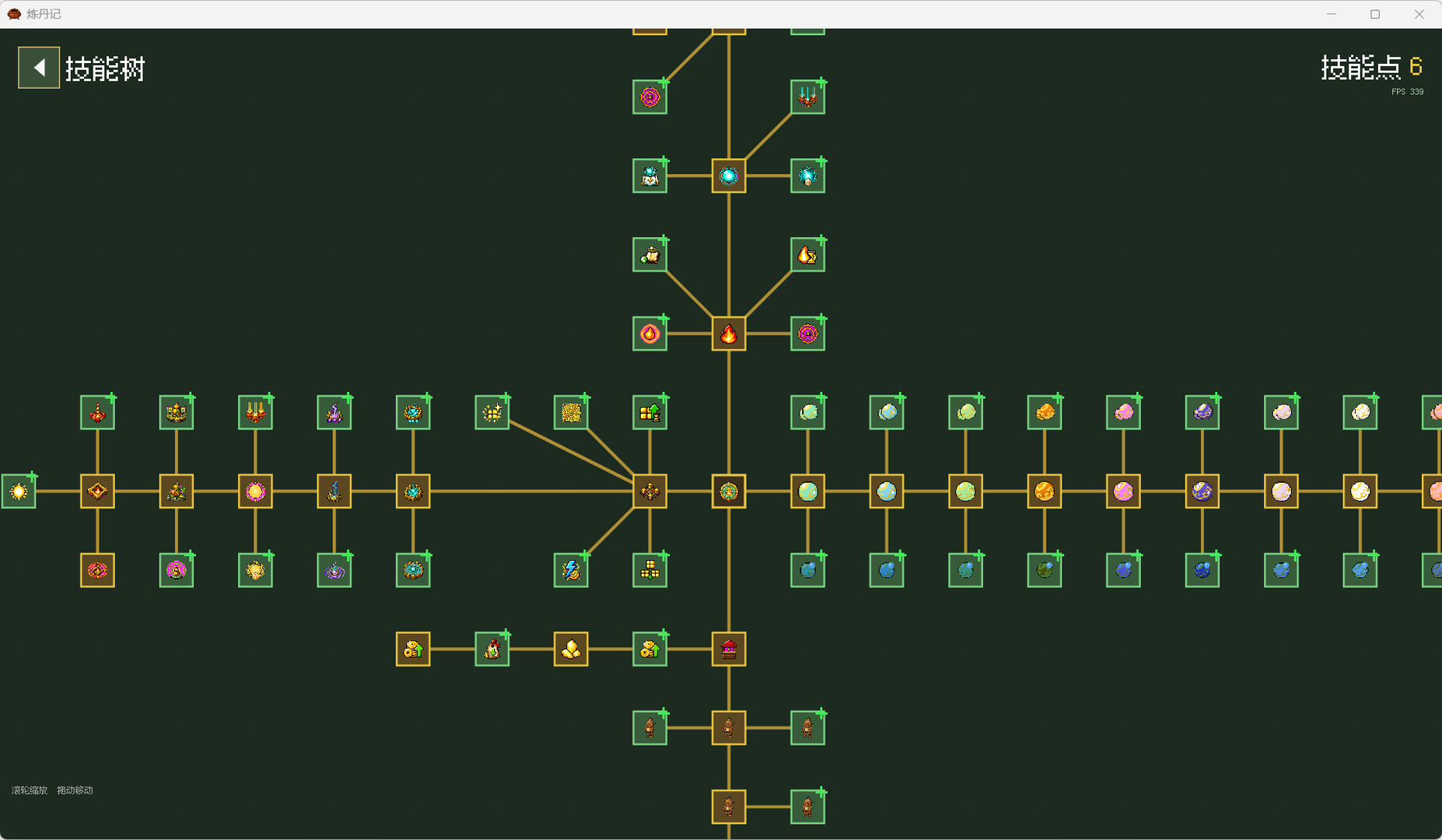Unlock the blue lightning bolt skill node

point(571,570)
